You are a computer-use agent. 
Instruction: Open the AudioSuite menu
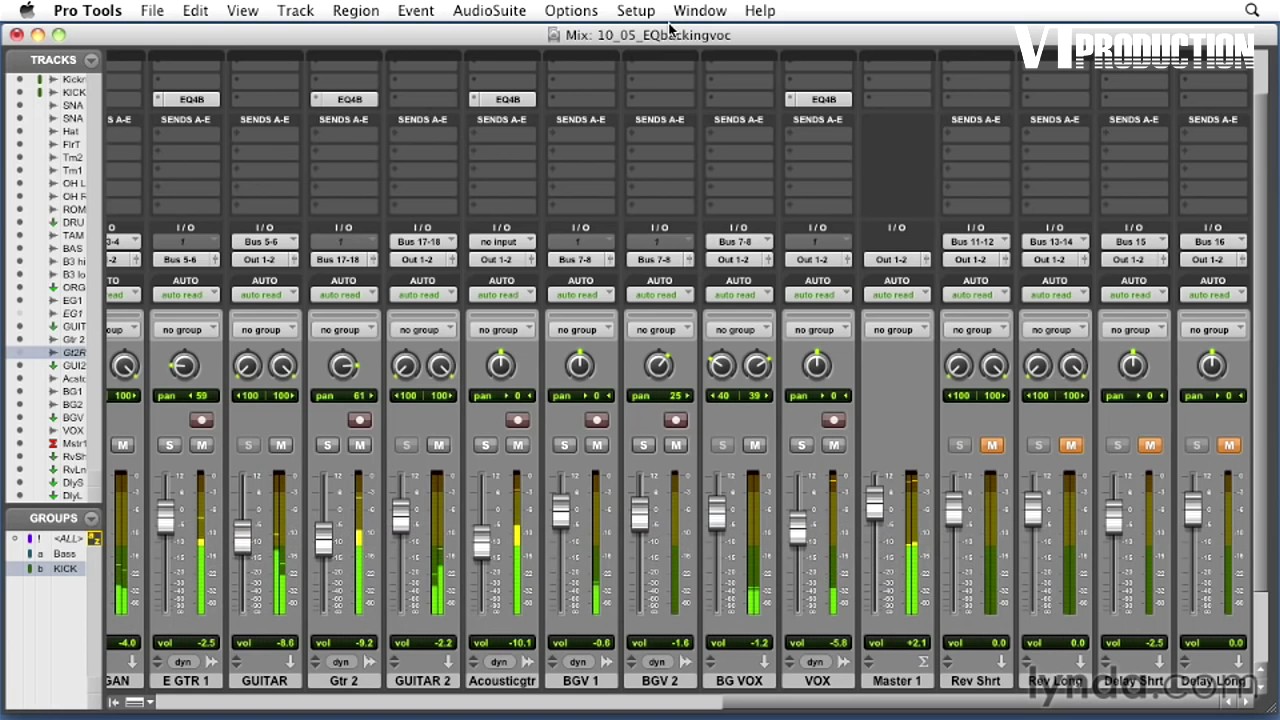[489, 10]
